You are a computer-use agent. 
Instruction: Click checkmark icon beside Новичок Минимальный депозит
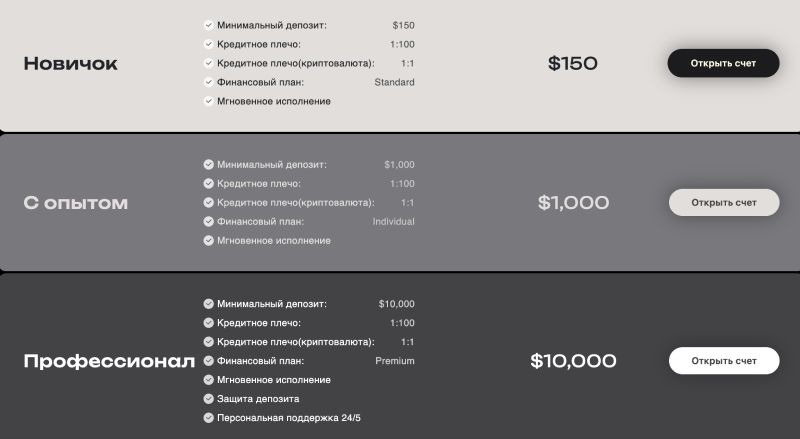click(208, 25)
